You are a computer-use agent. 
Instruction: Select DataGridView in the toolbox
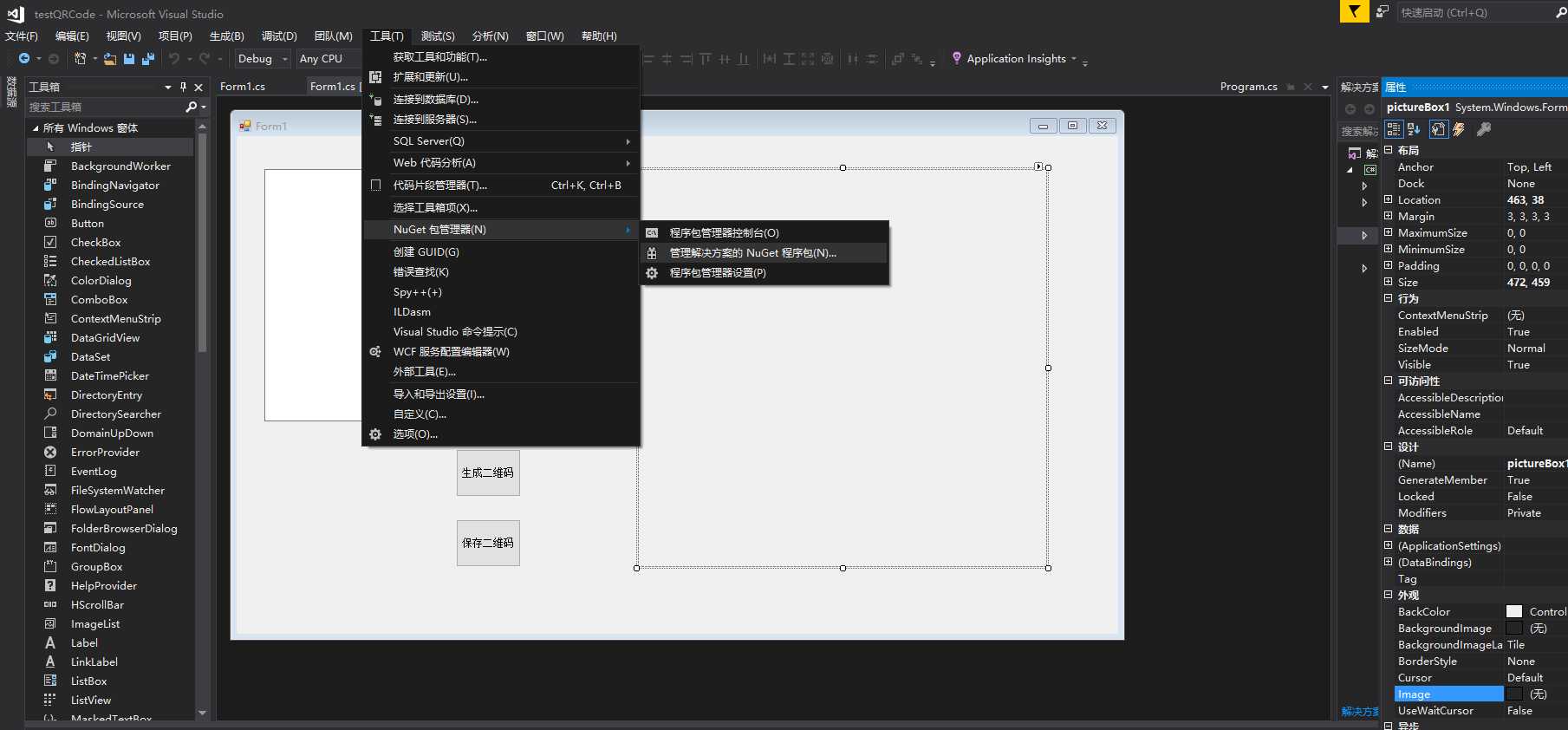pos(110,338)
